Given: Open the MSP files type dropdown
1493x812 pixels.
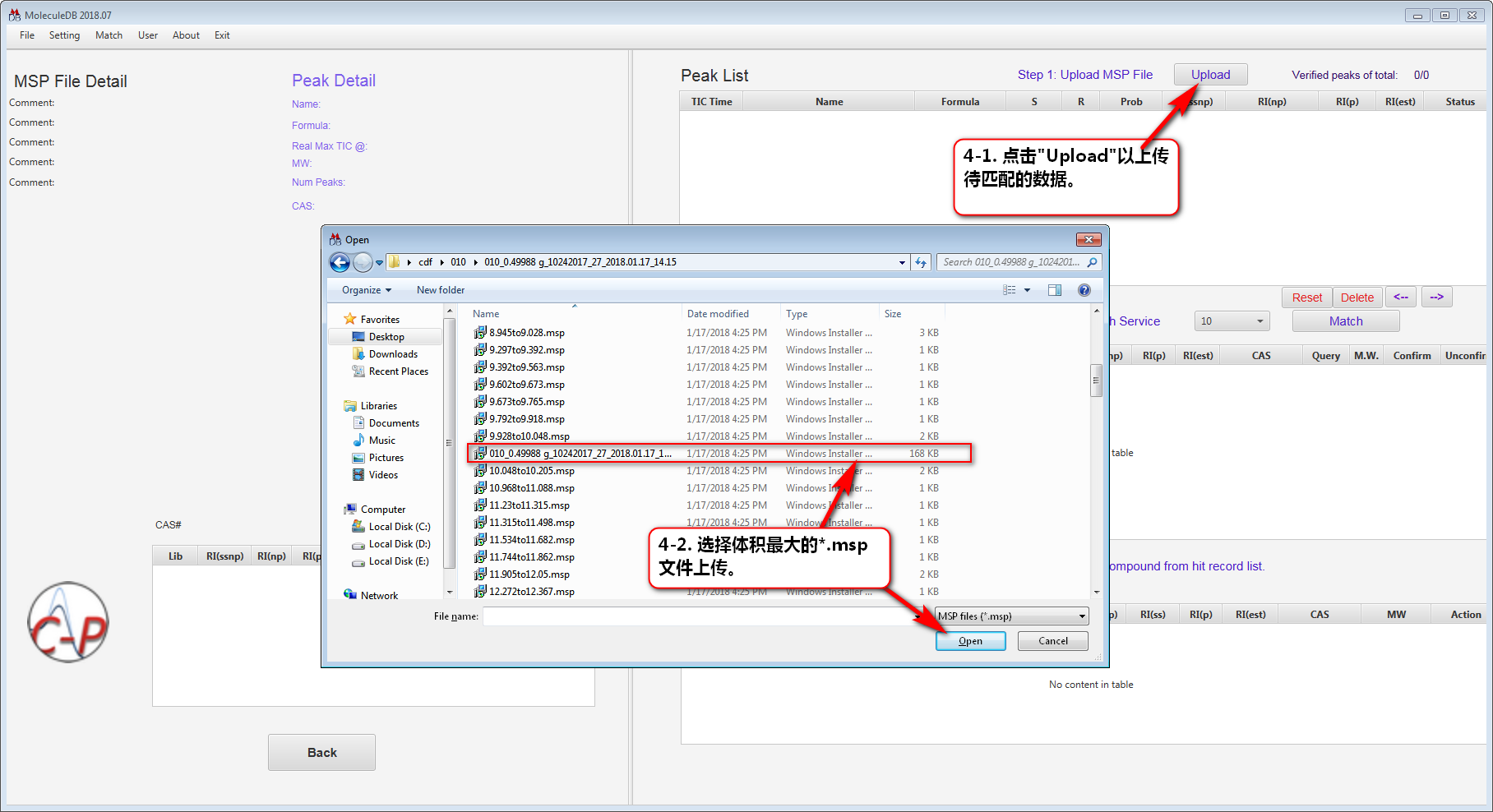Looking at the screenshot, I should click(1011, 616).
